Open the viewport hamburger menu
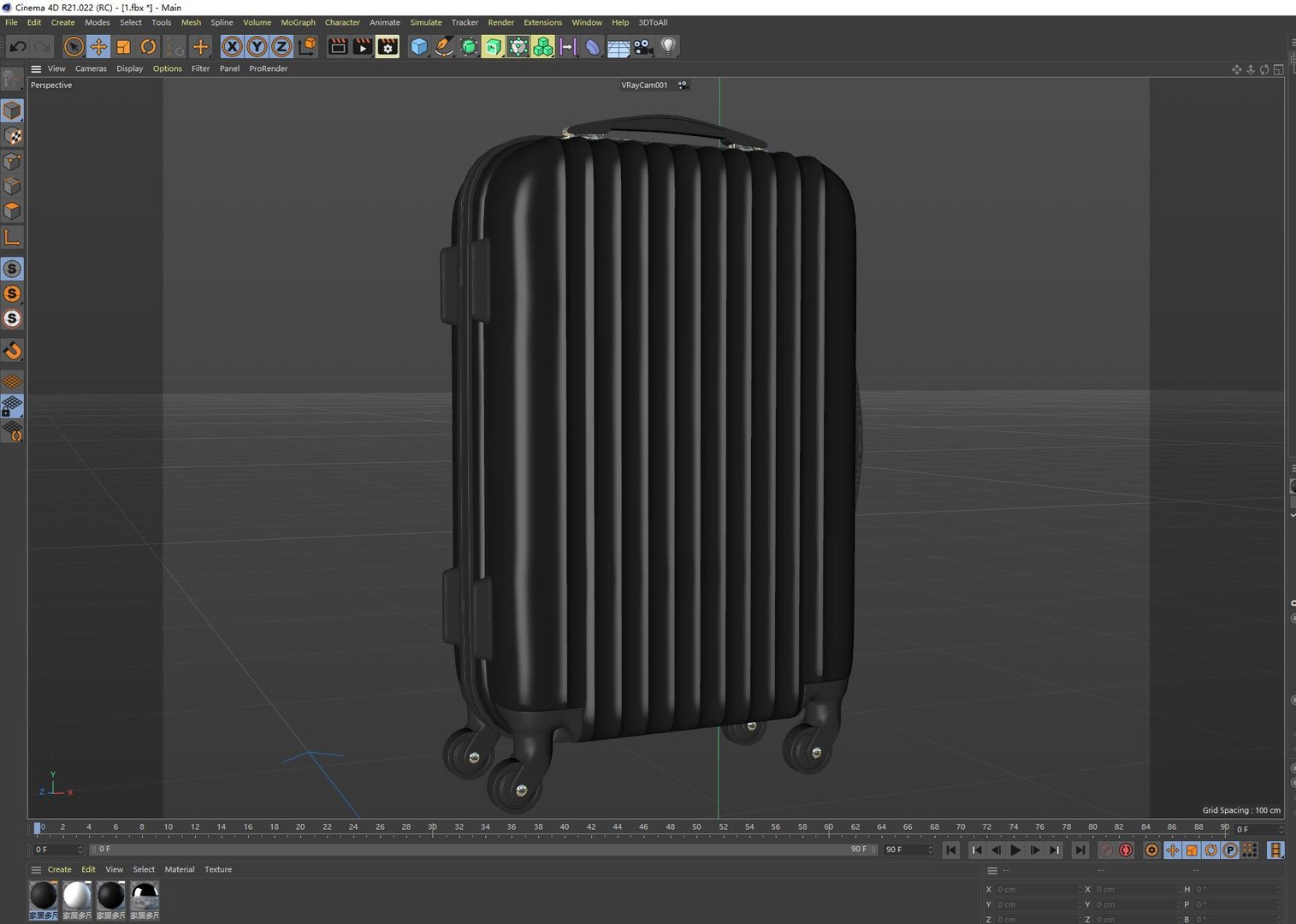The image size is (1296, 924). click(x=36, y=68)
